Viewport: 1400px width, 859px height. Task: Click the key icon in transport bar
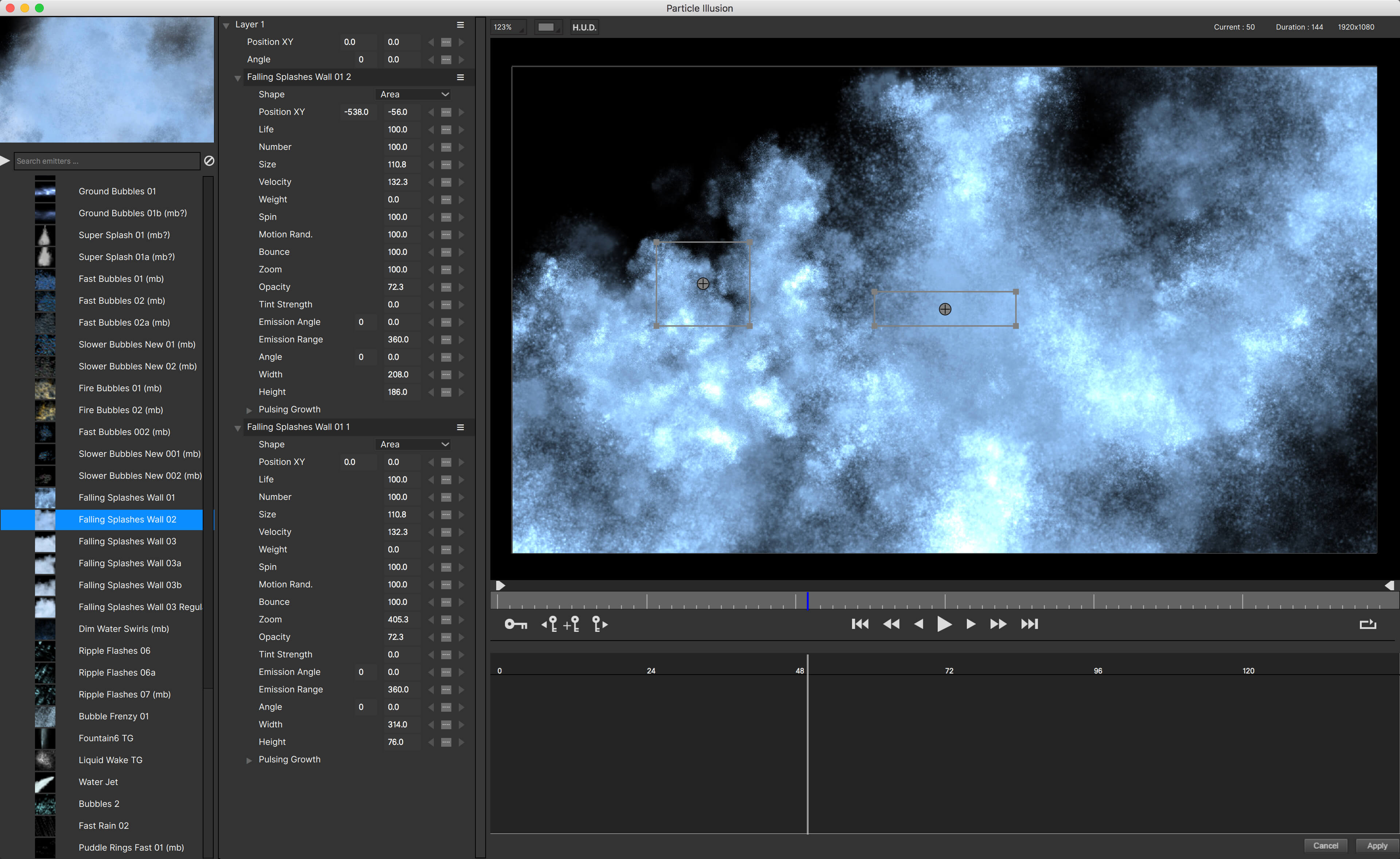coord(516,624)
